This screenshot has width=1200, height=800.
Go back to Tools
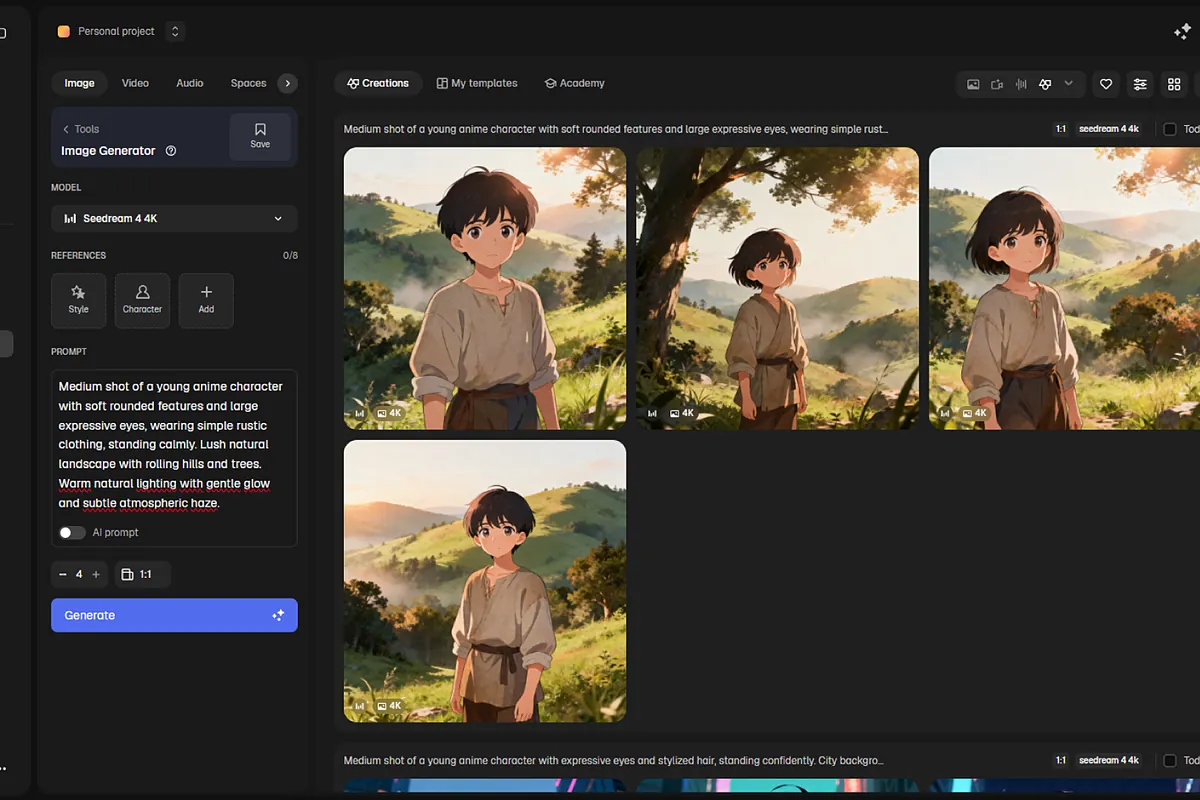pyautogui.click(x=81, y=129)
